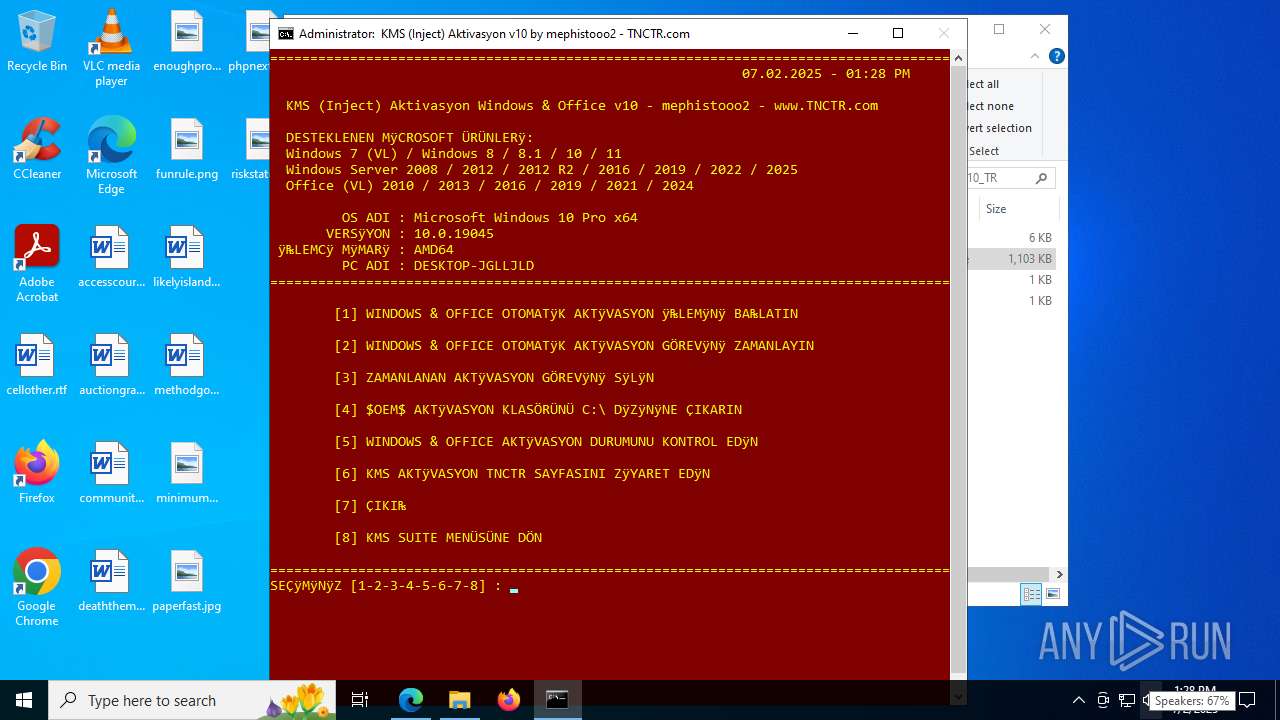Open VLC media player shortcut
Screen dimensions: 1280x720
tap(111, 47)
